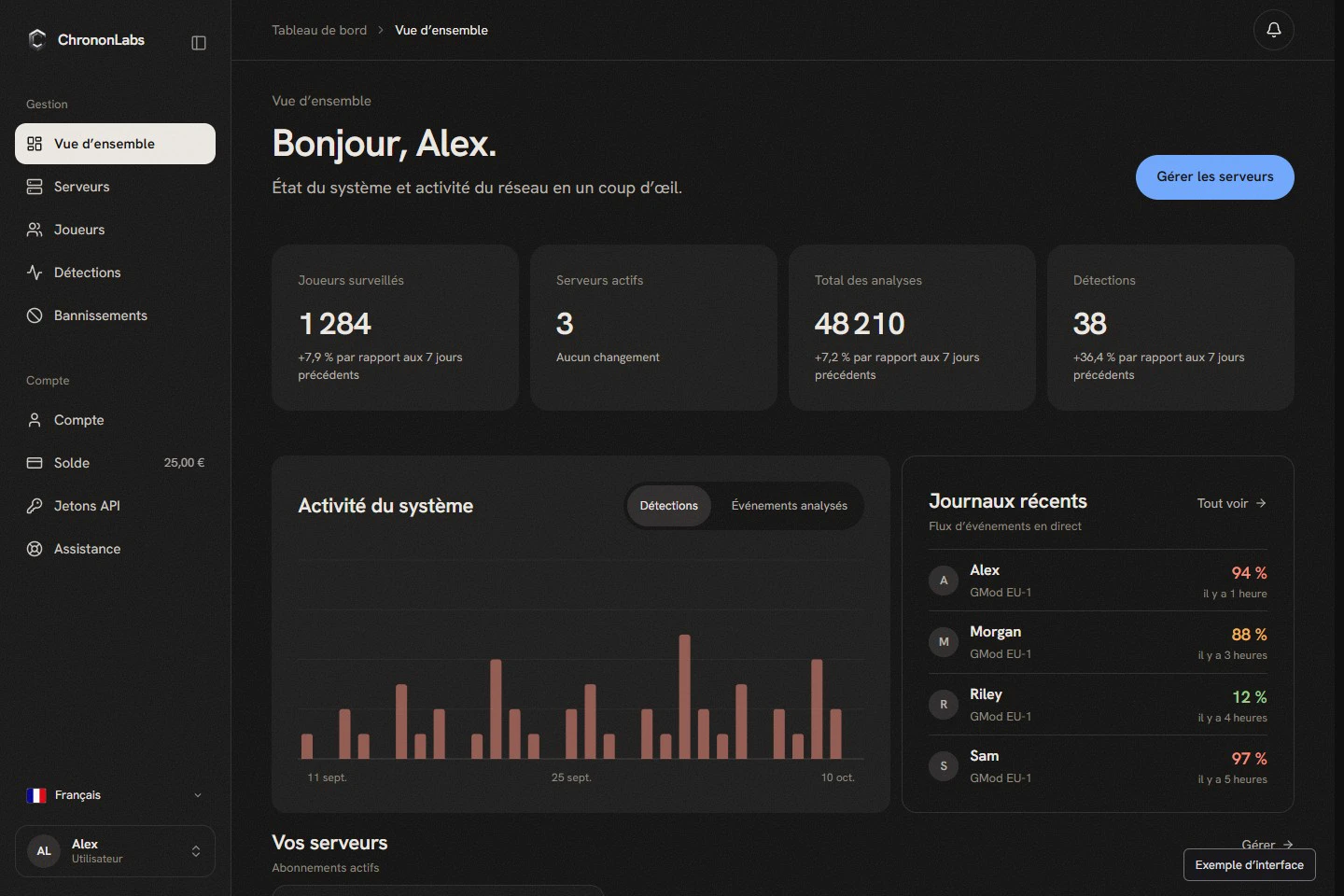Click the Gérer les serveurs button
1344x896 pixels.
coord(1214,177)
